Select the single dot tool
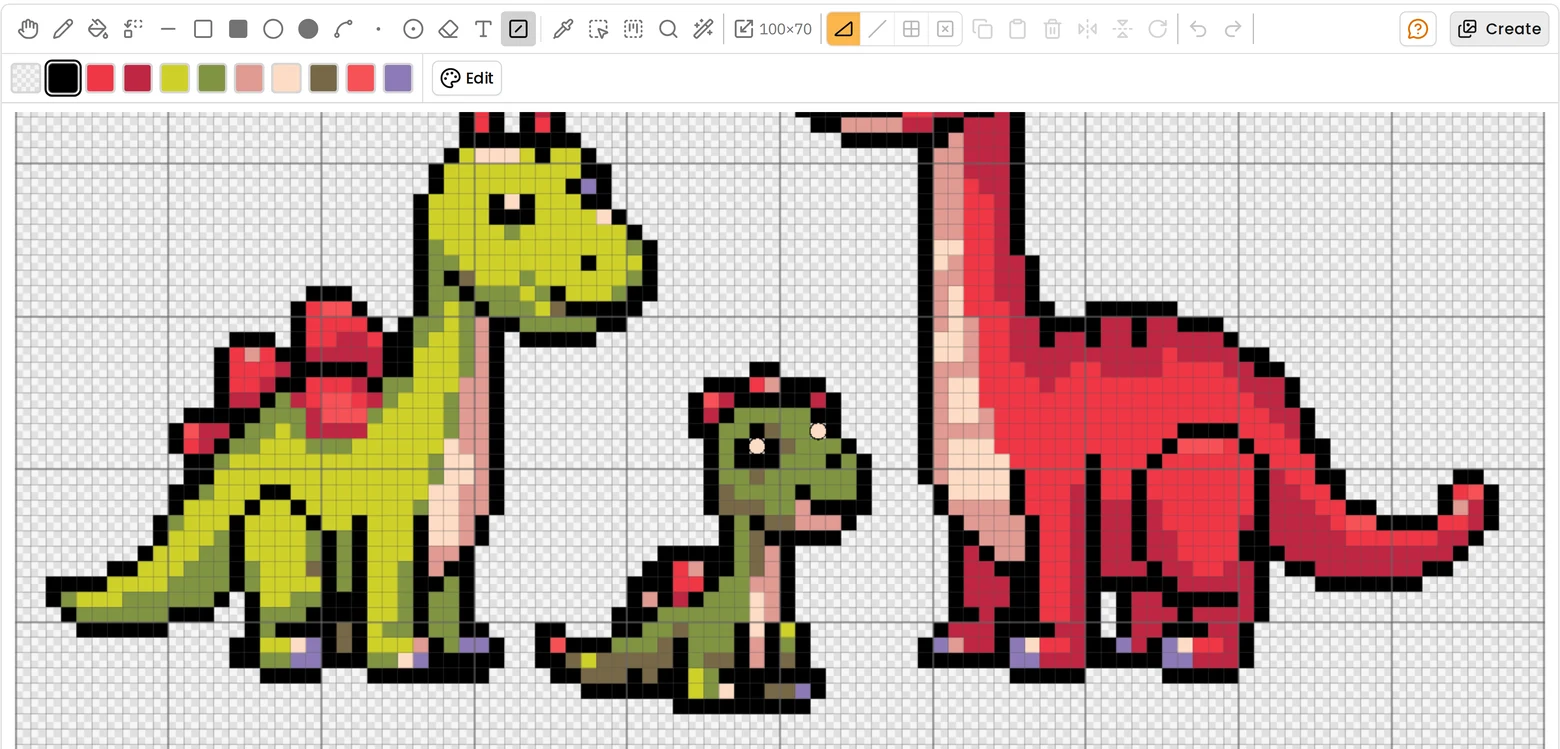The height and width of the screenshot is (749, 1560). coord(378,29)
